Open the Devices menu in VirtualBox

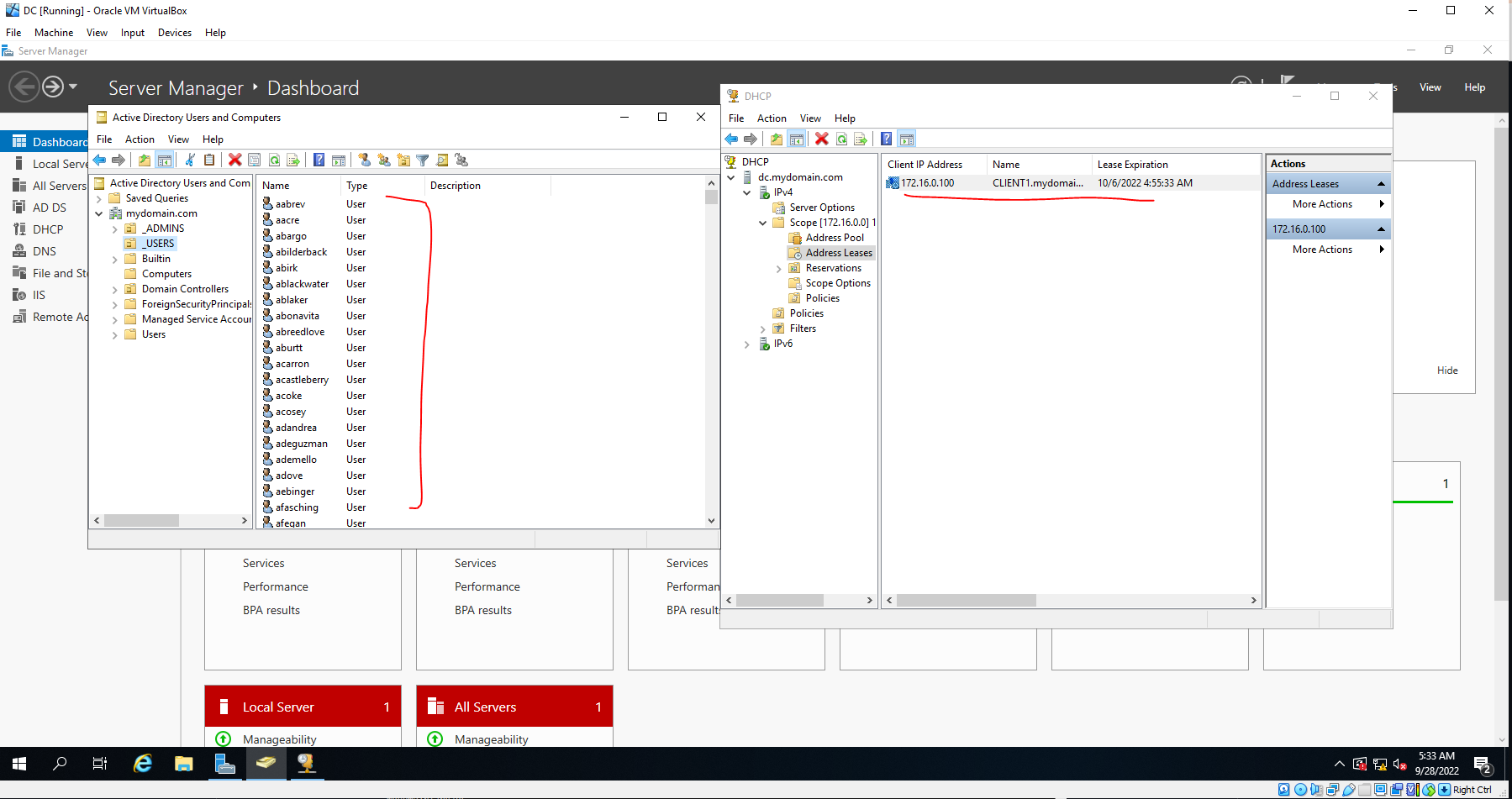click(175, 33)
